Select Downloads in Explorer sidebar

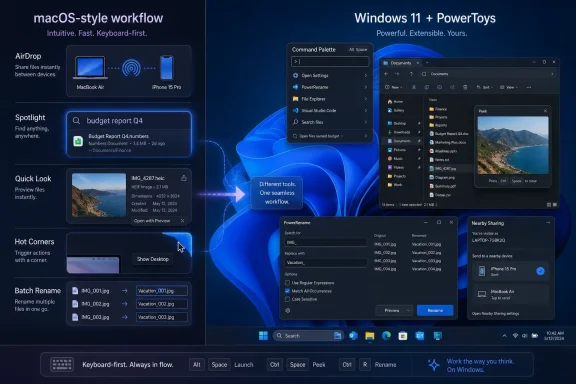(x=402, y=132)
